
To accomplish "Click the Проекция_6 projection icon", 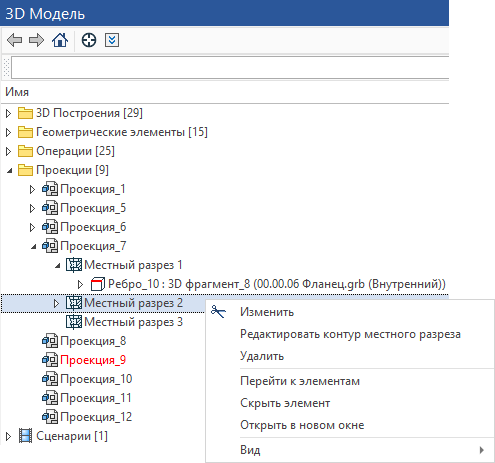I will click(x=50, y=227).
